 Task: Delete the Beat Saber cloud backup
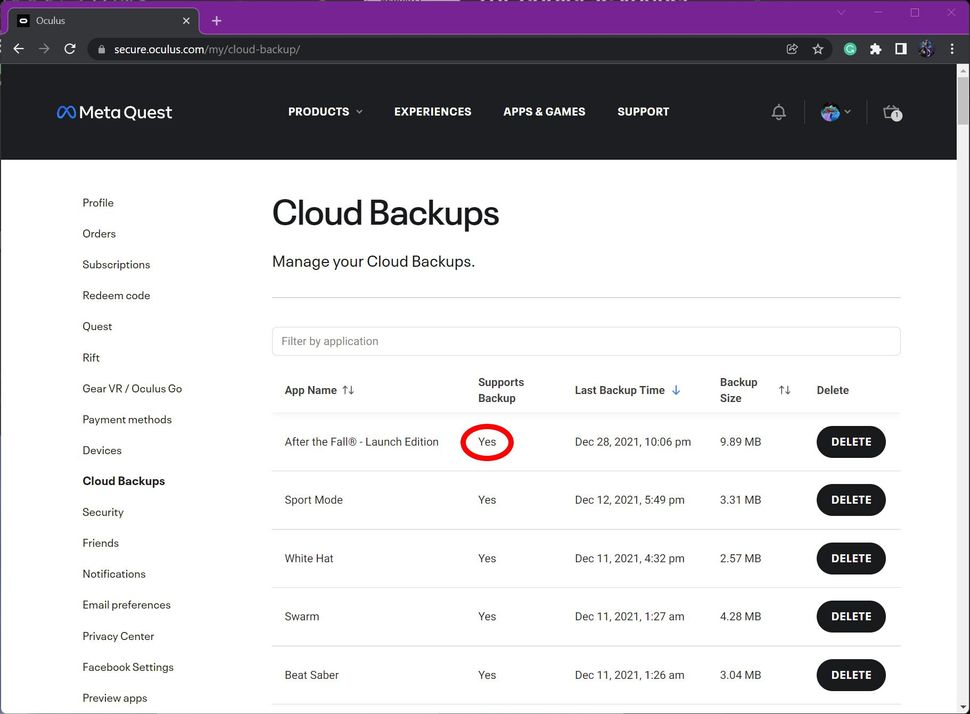[850, 675]
